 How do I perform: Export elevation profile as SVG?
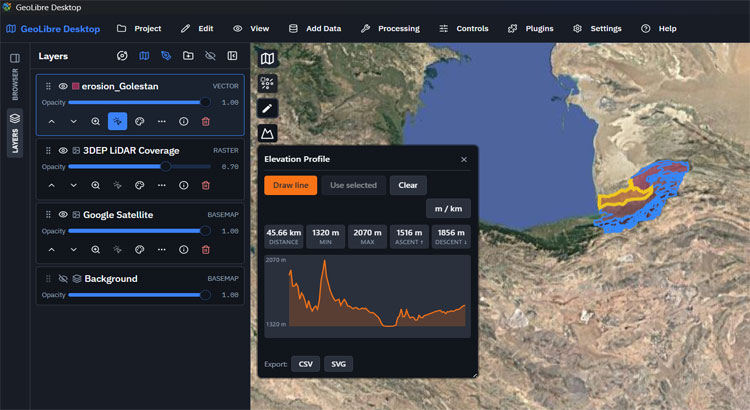(339, 364)
